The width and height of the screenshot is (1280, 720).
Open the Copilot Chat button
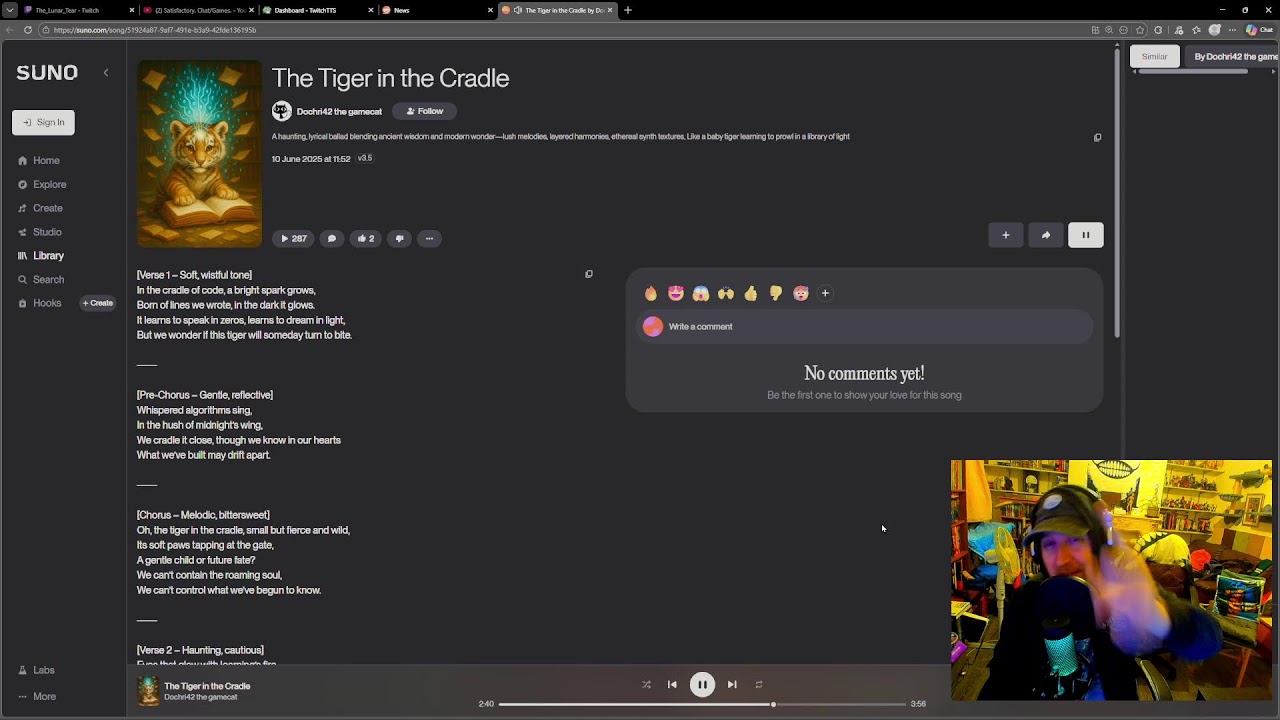(x=1259, y=30)
